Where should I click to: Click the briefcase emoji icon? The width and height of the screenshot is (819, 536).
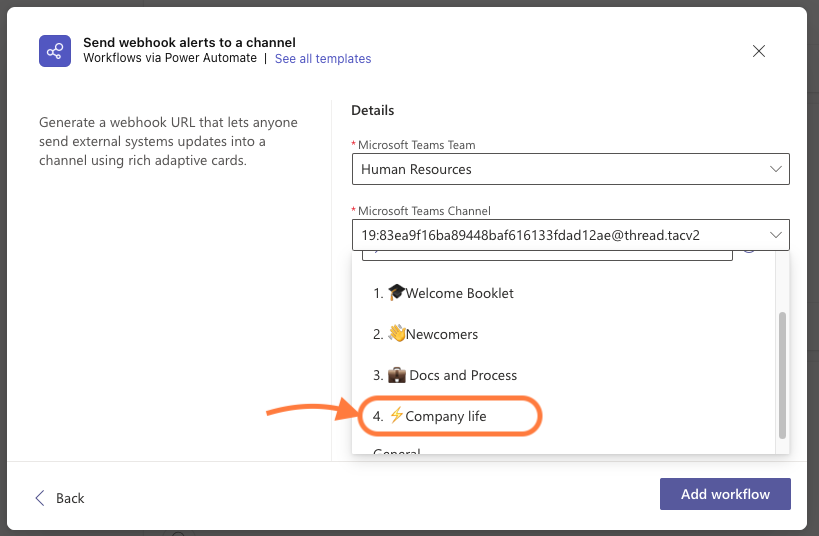click(397, 375)
